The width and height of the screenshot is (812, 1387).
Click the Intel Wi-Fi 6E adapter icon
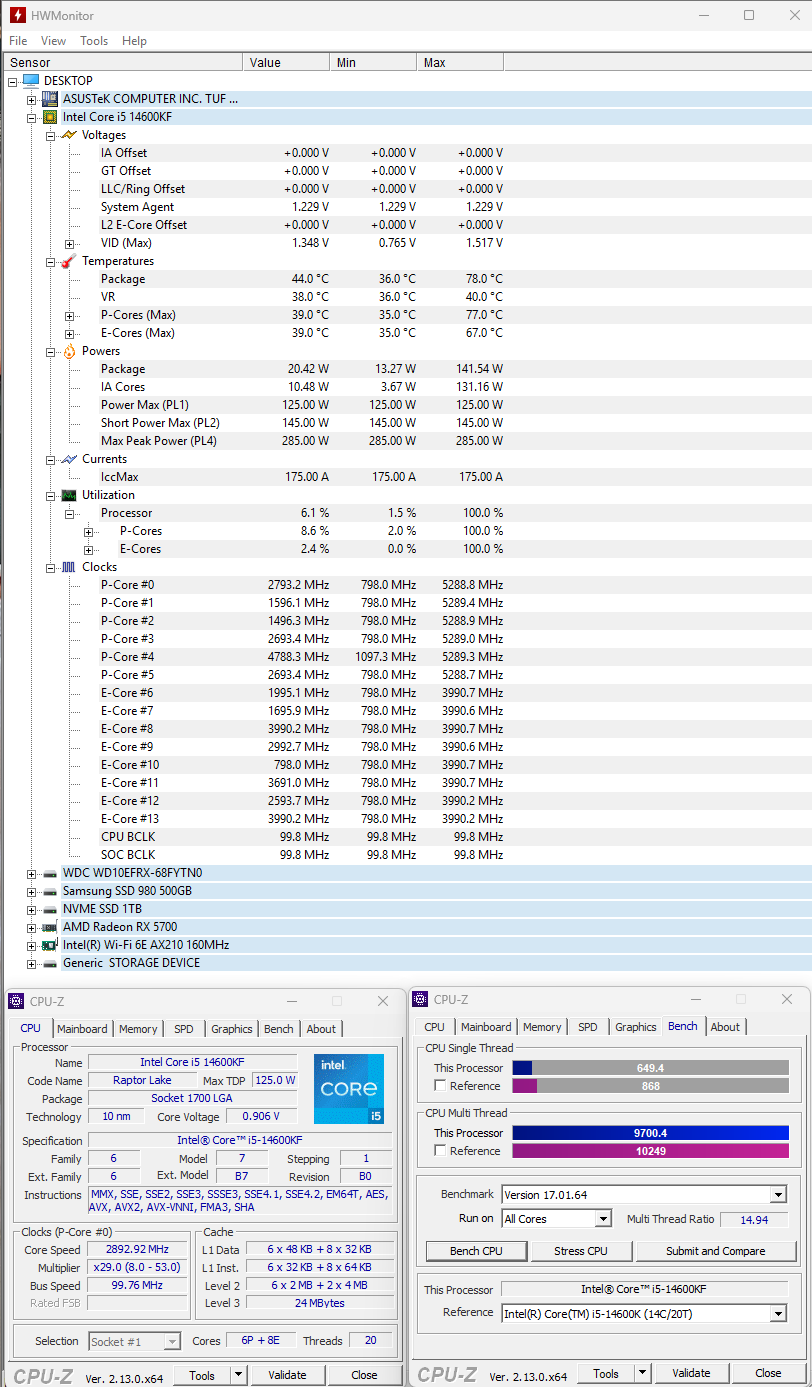coord(50,945)
